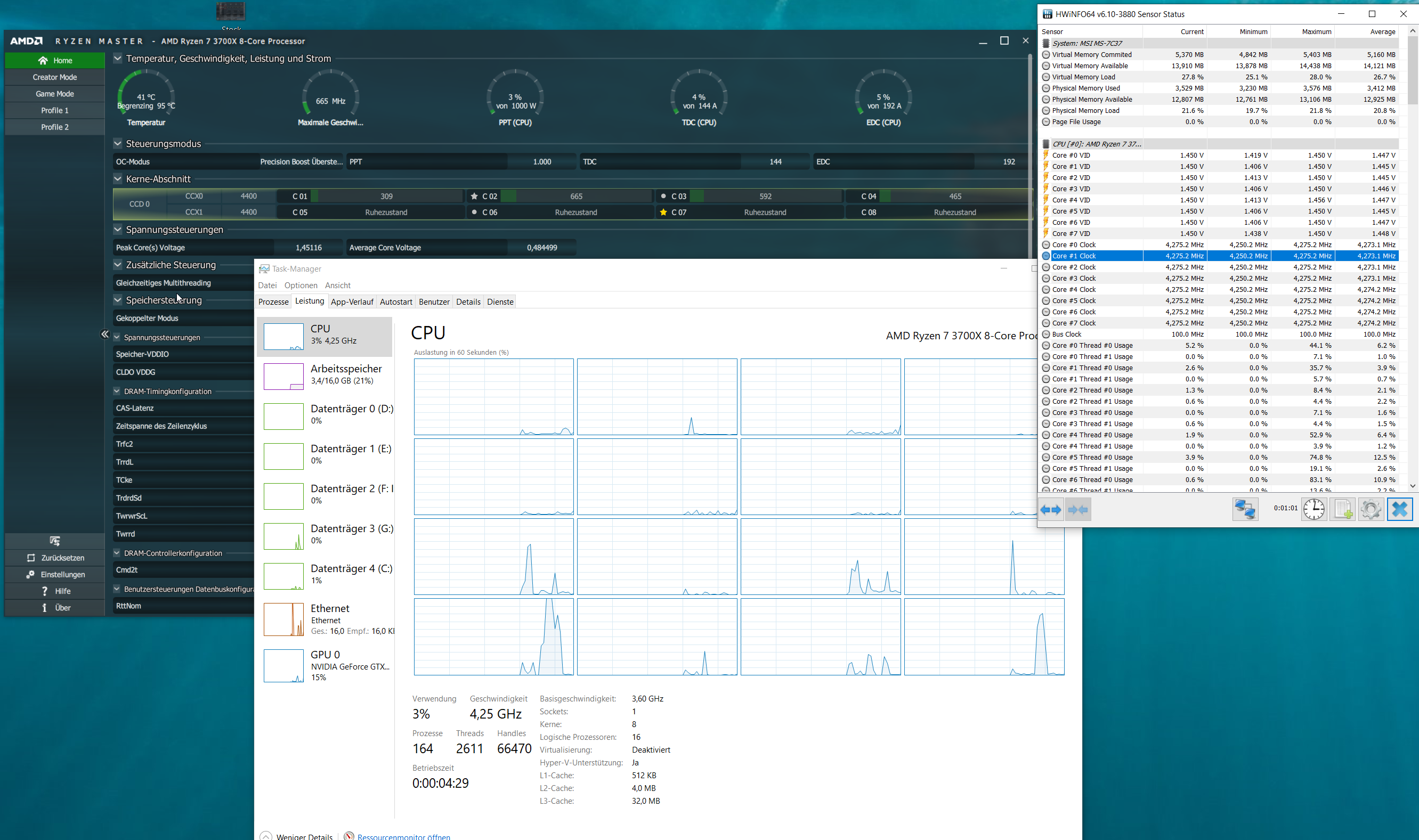The height and width of the screenshot is (840, 1419).
Task: Collapse the sidebar with double chevron icon
Action: pyautogui.click(x=105, y=335)
